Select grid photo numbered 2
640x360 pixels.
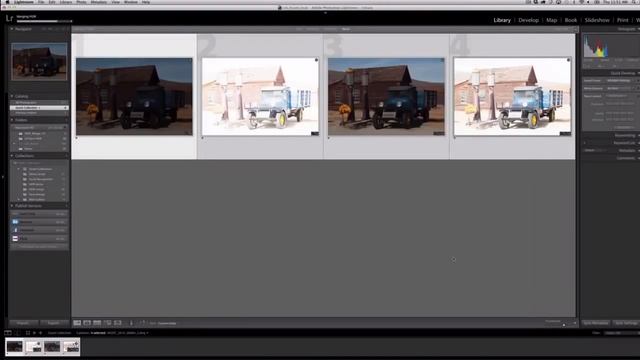point(260,96)
